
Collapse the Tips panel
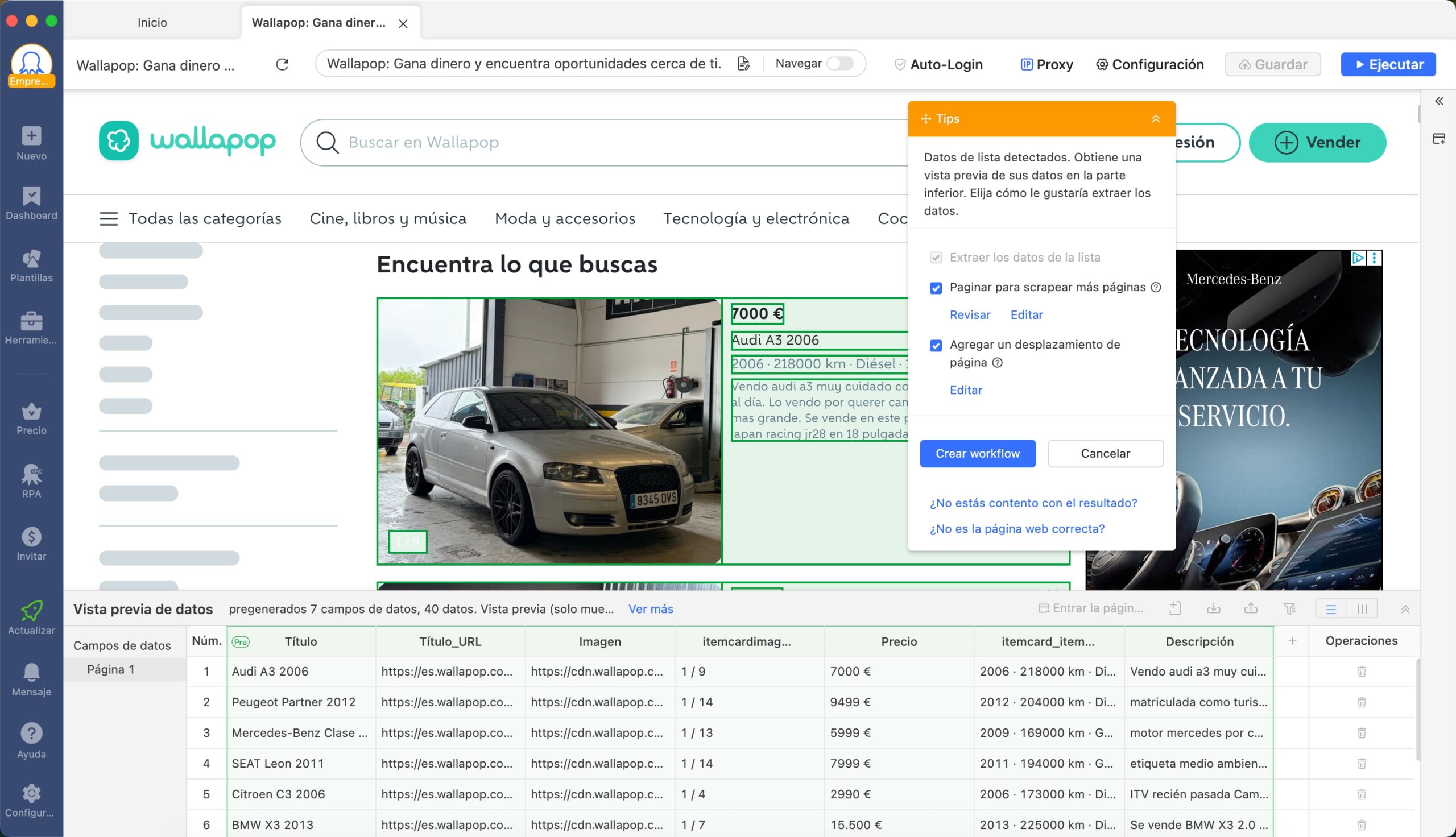coord(1155,119)
